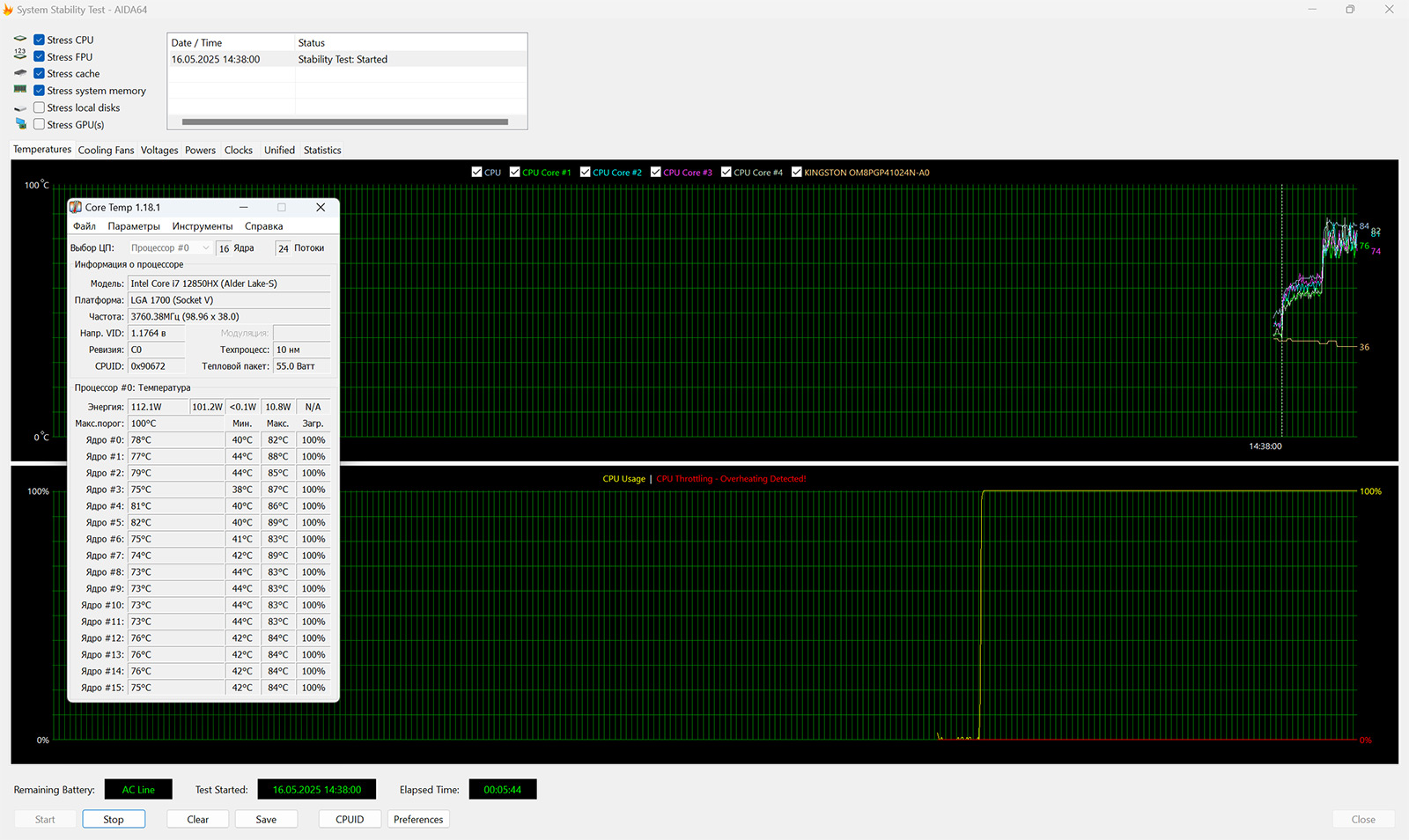1409x840 pixels.
Task: Toggle CPU Core #4 graph checkbox
Action: pos(726,172)
